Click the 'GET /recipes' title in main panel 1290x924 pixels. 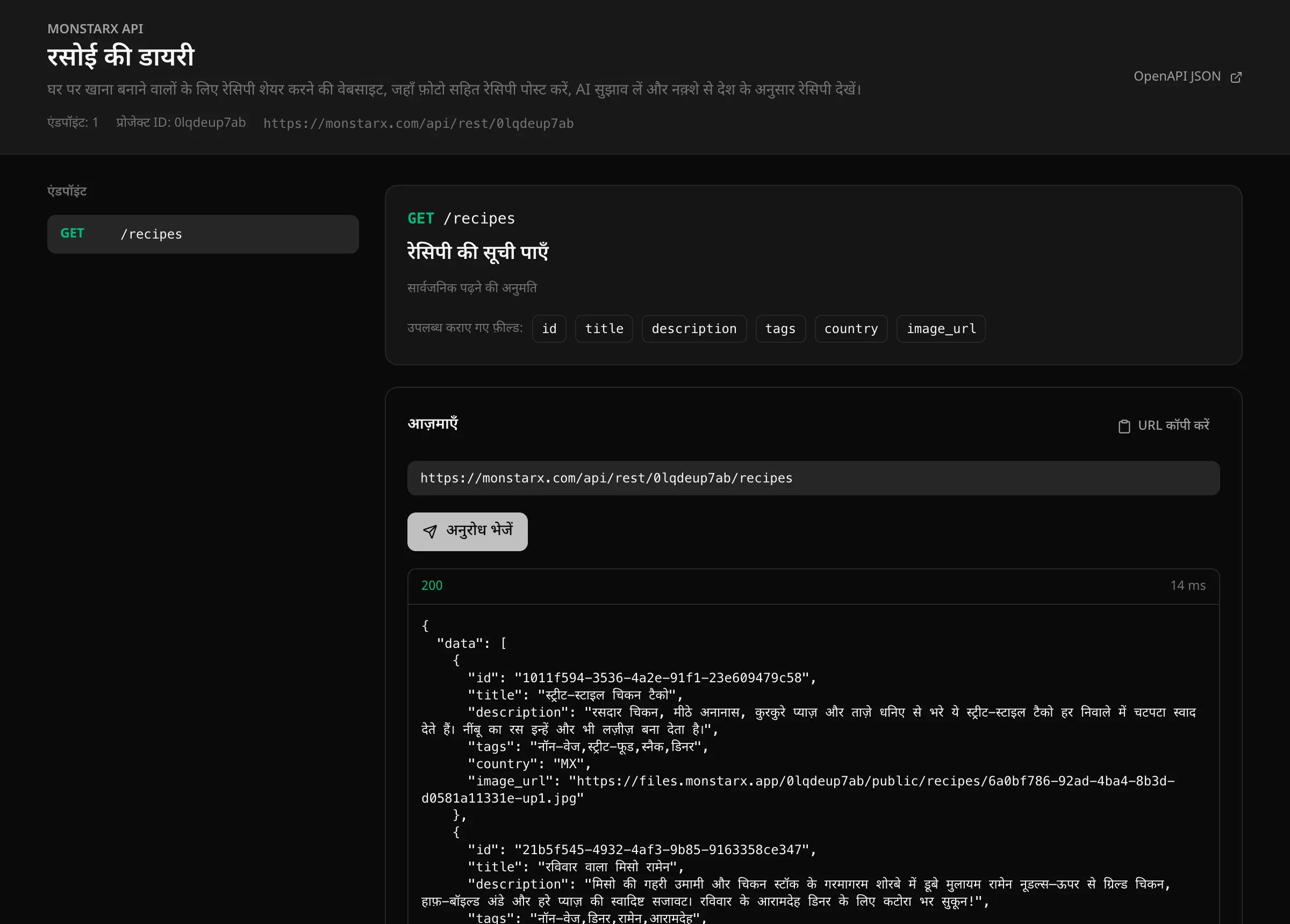click(461, 218)
